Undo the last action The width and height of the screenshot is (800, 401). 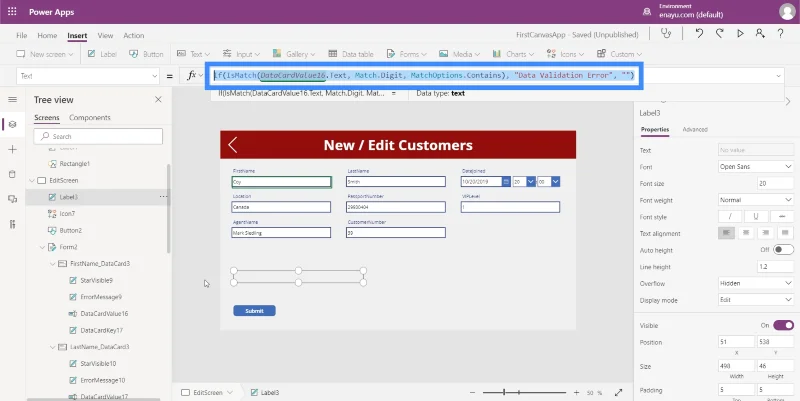(699, 33)
